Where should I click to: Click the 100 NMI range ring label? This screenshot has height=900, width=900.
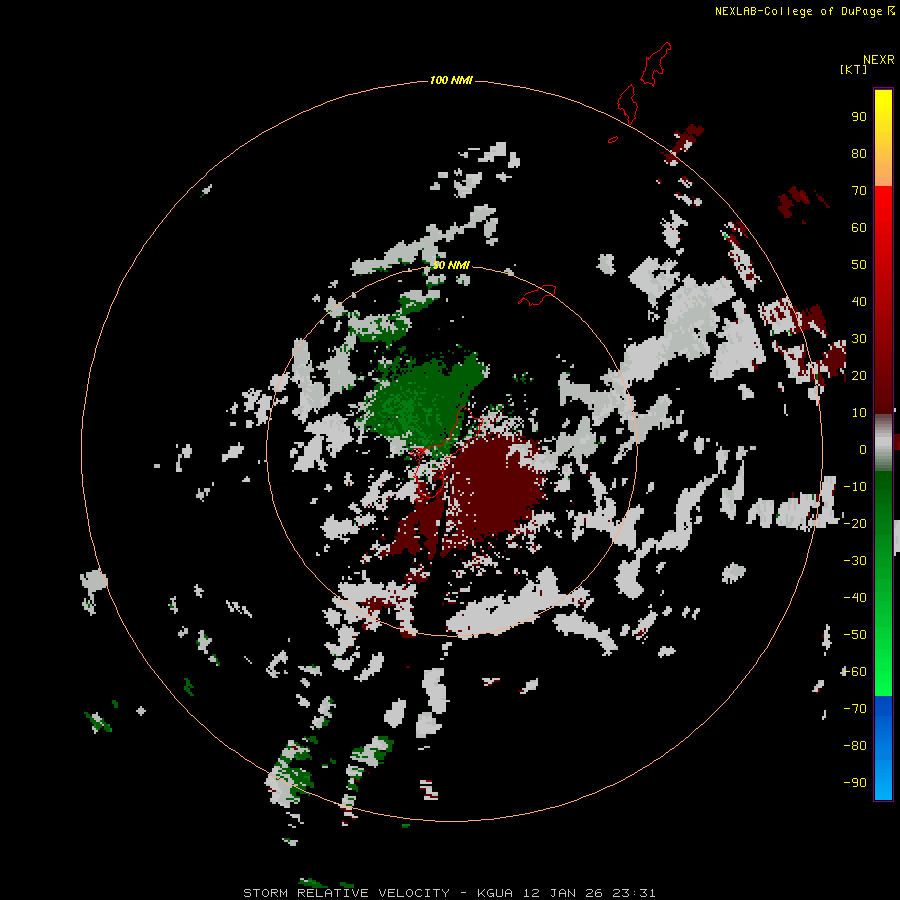[x=451, y=80]
